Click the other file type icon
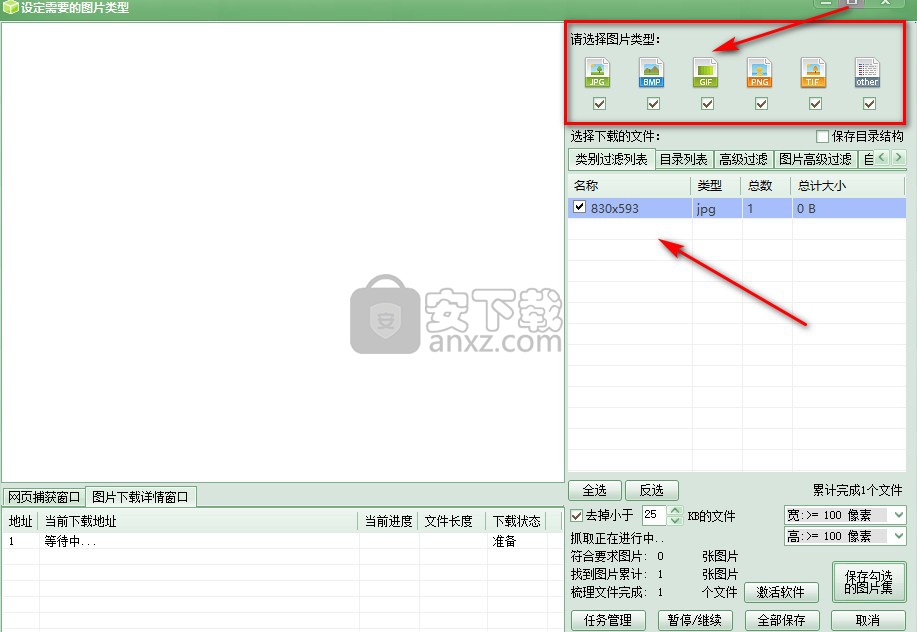Screen dimensions: 917x632 tap(867, 72)
